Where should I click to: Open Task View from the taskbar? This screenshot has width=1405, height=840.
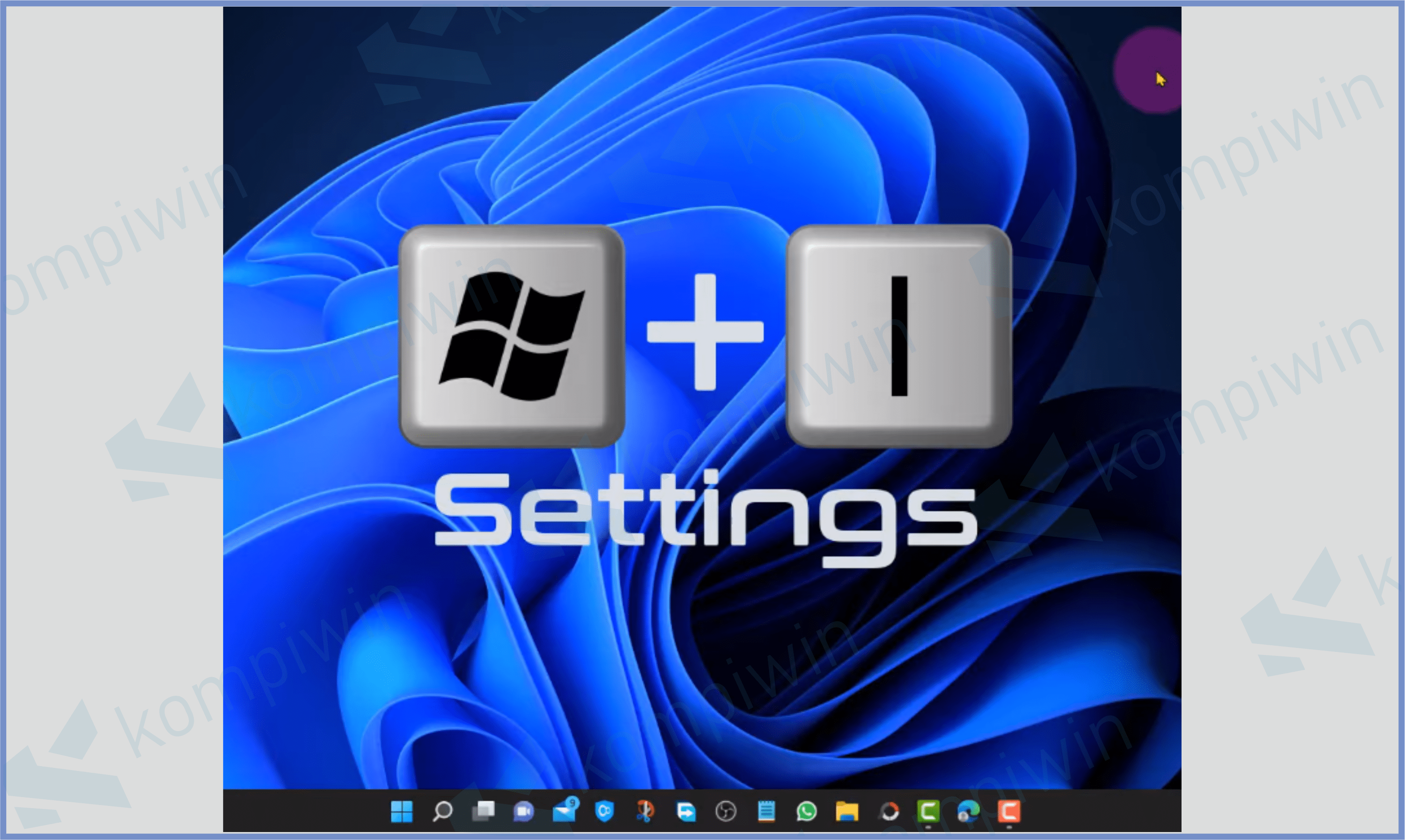[483, 811]
